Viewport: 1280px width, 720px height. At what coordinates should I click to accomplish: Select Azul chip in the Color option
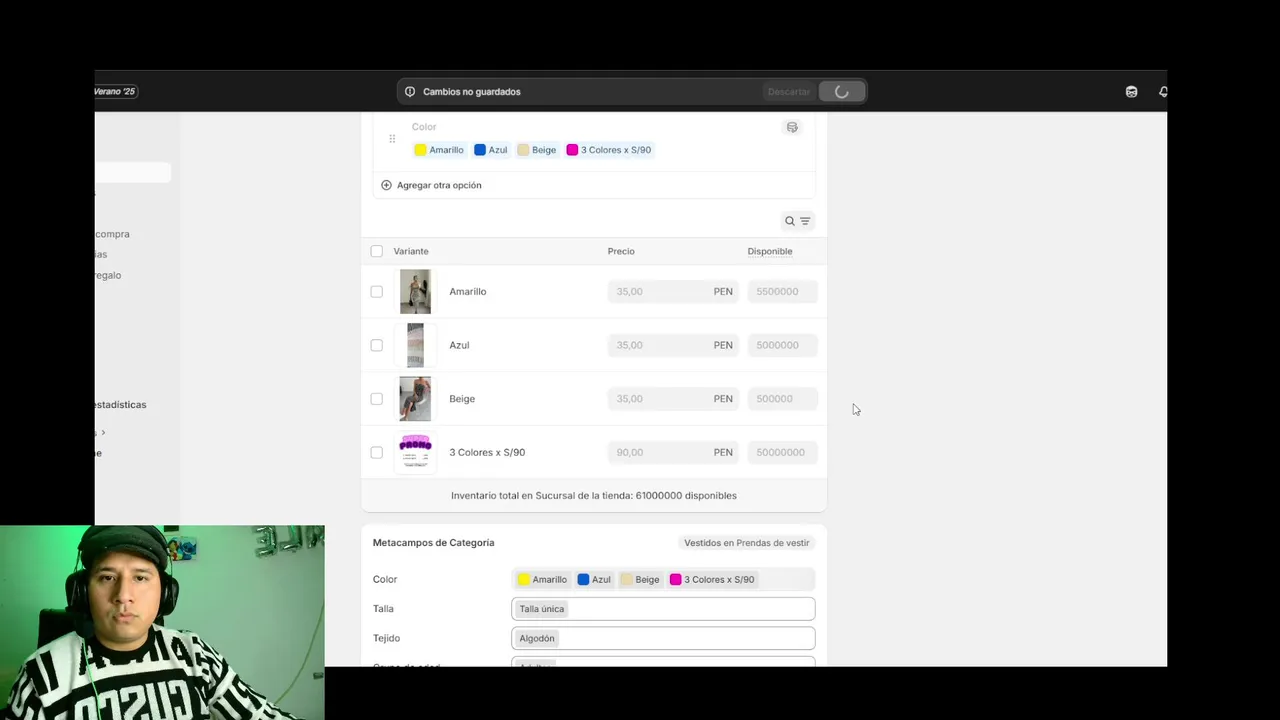[491, 150]
